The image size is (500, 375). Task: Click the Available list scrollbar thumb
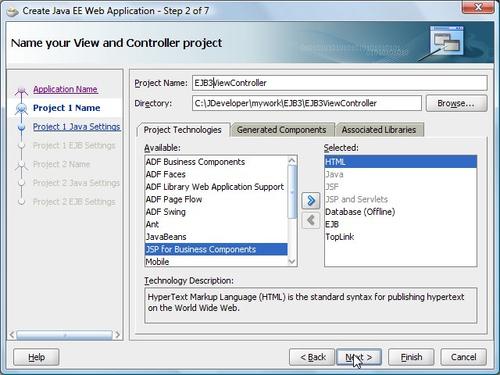(x=292, y=192)
